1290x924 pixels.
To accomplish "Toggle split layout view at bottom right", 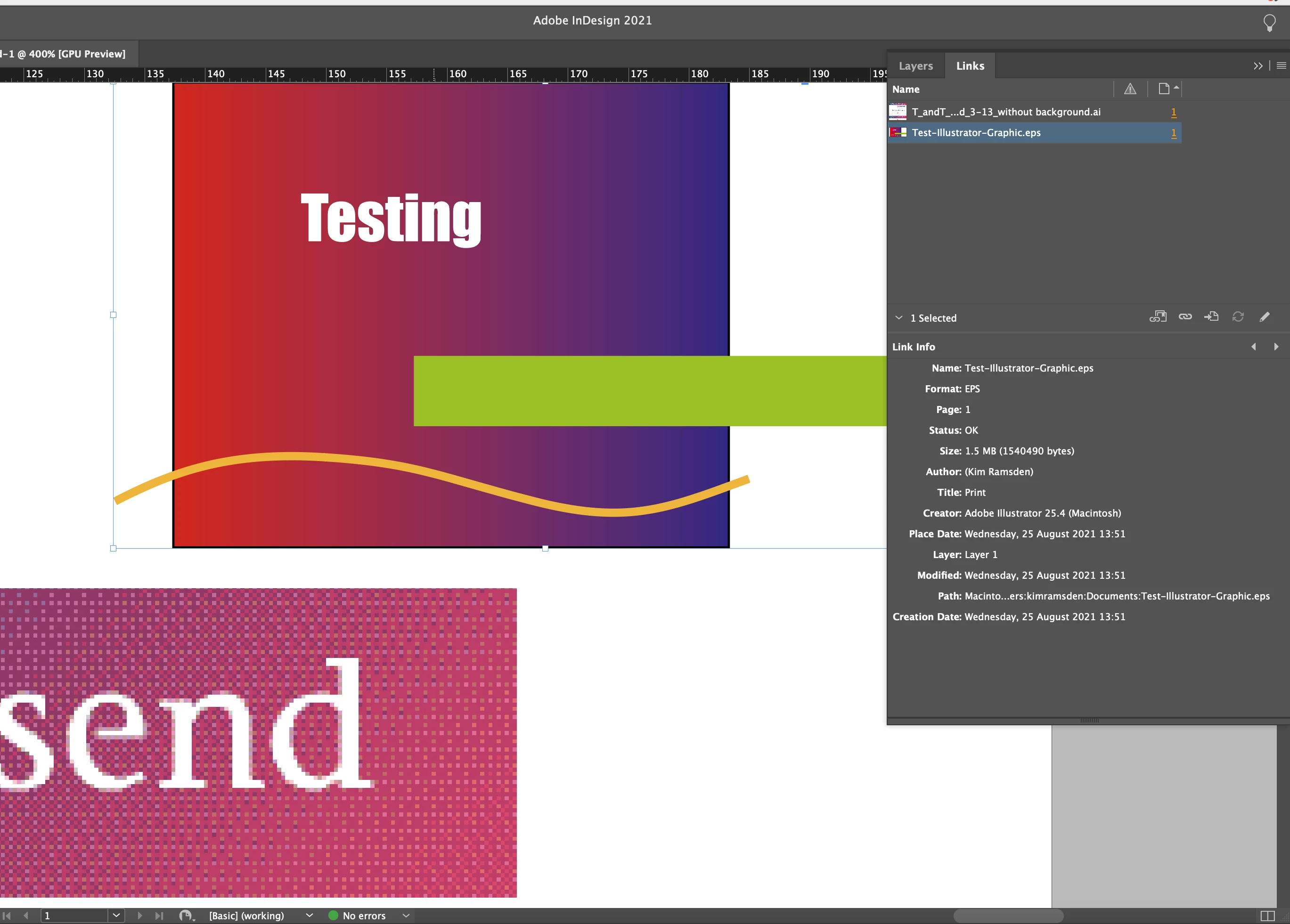I will pos(1267,916).
